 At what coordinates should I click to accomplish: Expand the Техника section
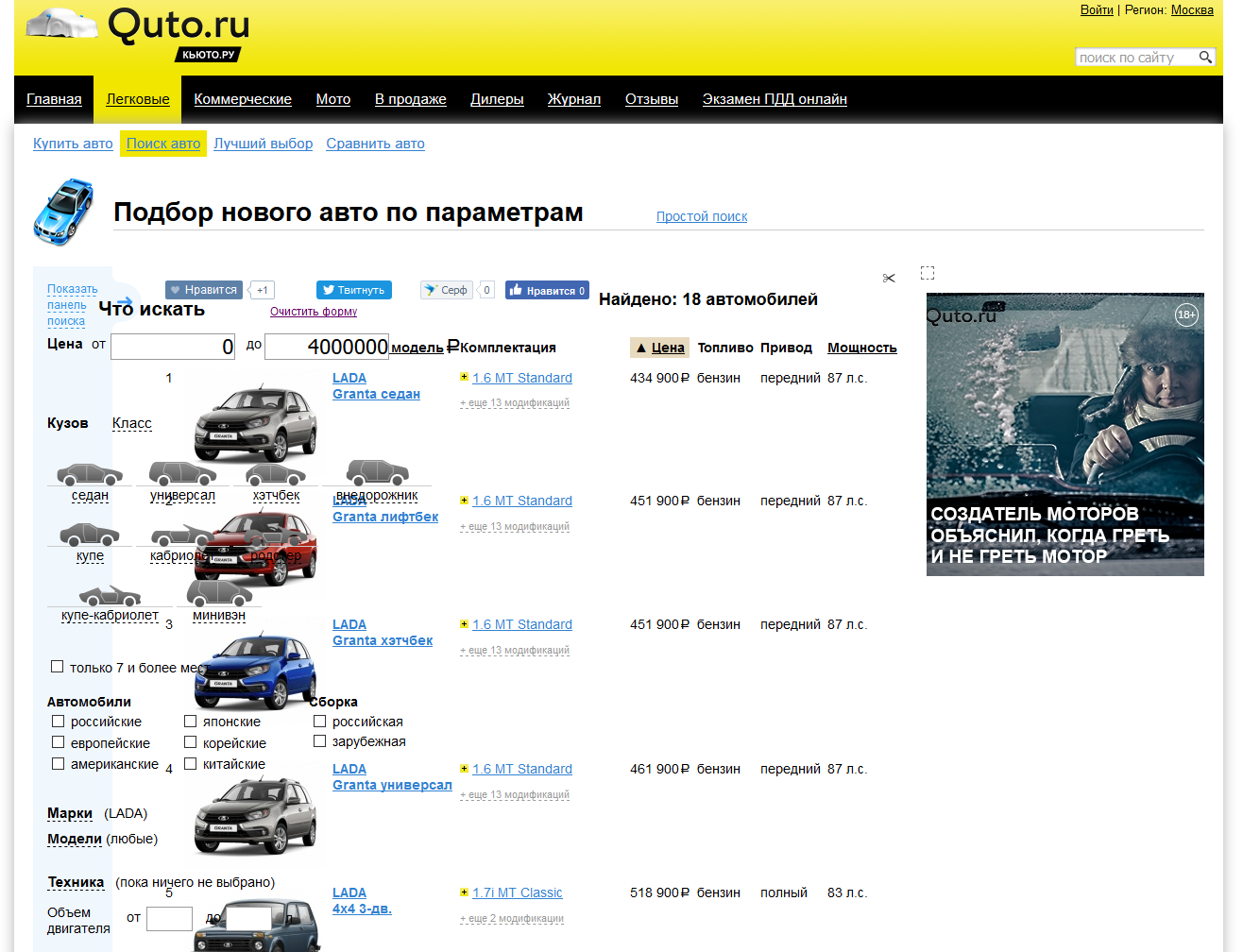[x=76, y=882]
